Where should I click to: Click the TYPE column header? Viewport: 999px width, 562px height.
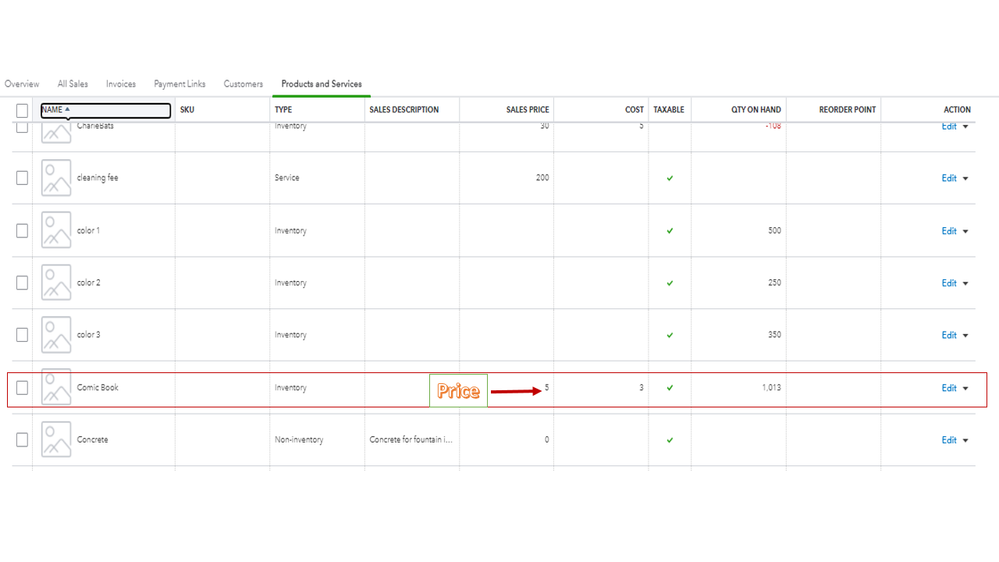tap(283, 110)
